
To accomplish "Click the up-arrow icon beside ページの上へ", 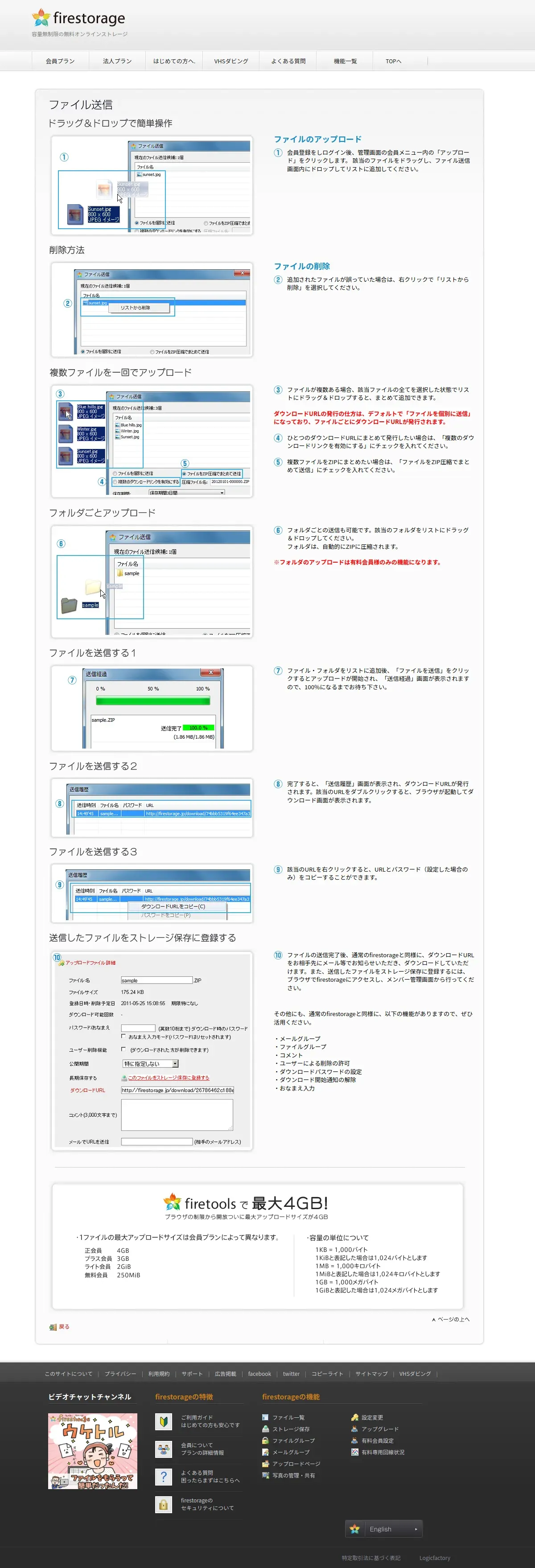I will point(433,1319).
